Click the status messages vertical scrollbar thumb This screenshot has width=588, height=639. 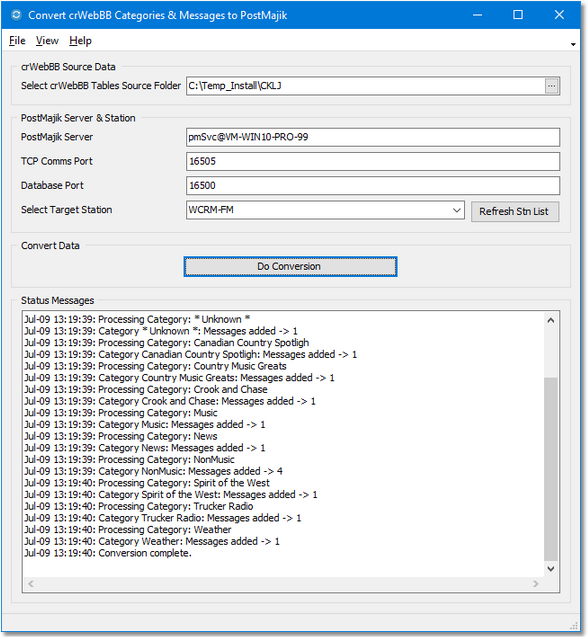coord(551,469)
